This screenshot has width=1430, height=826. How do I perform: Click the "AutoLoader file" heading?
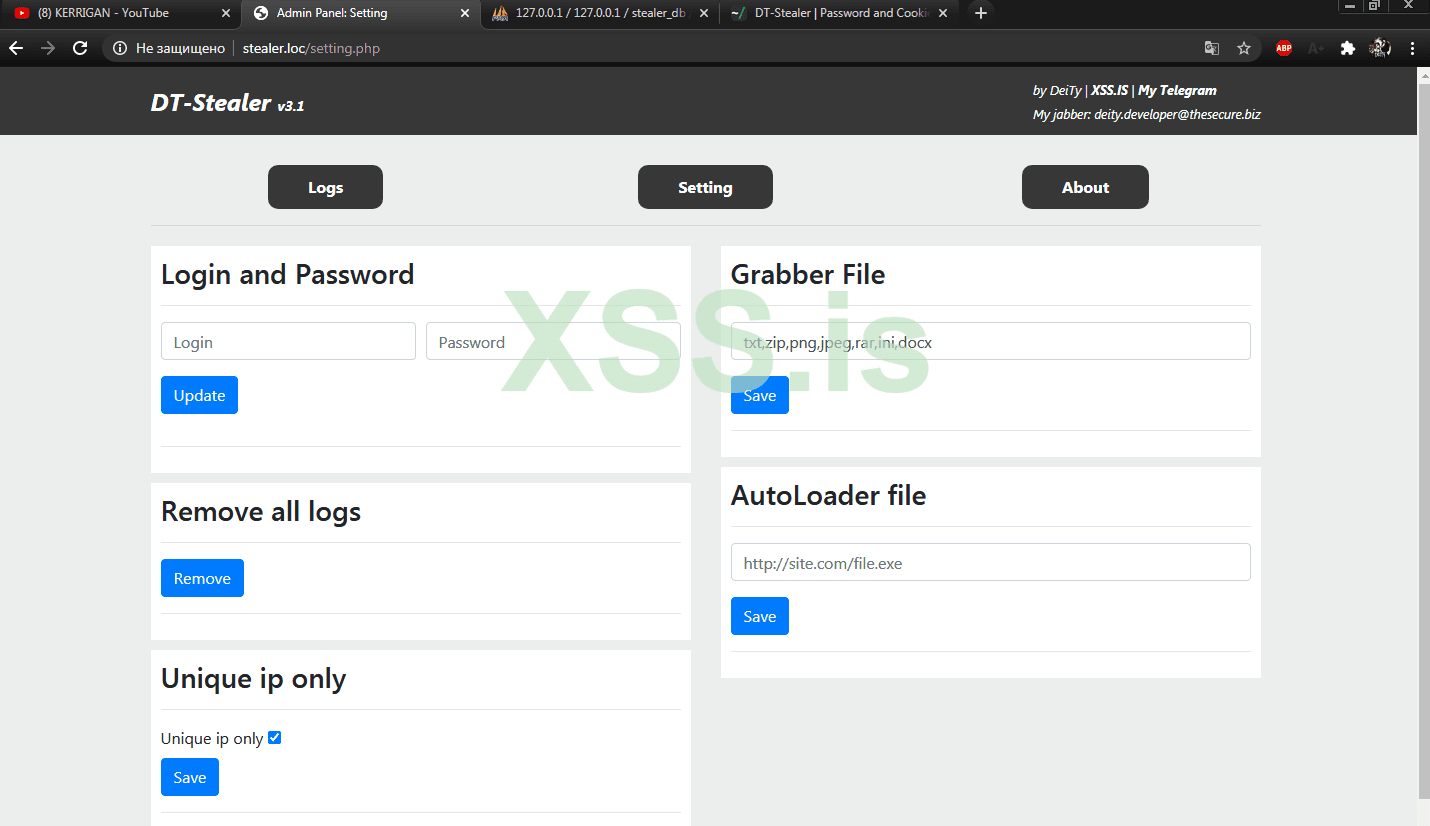[x=829, y=495]
